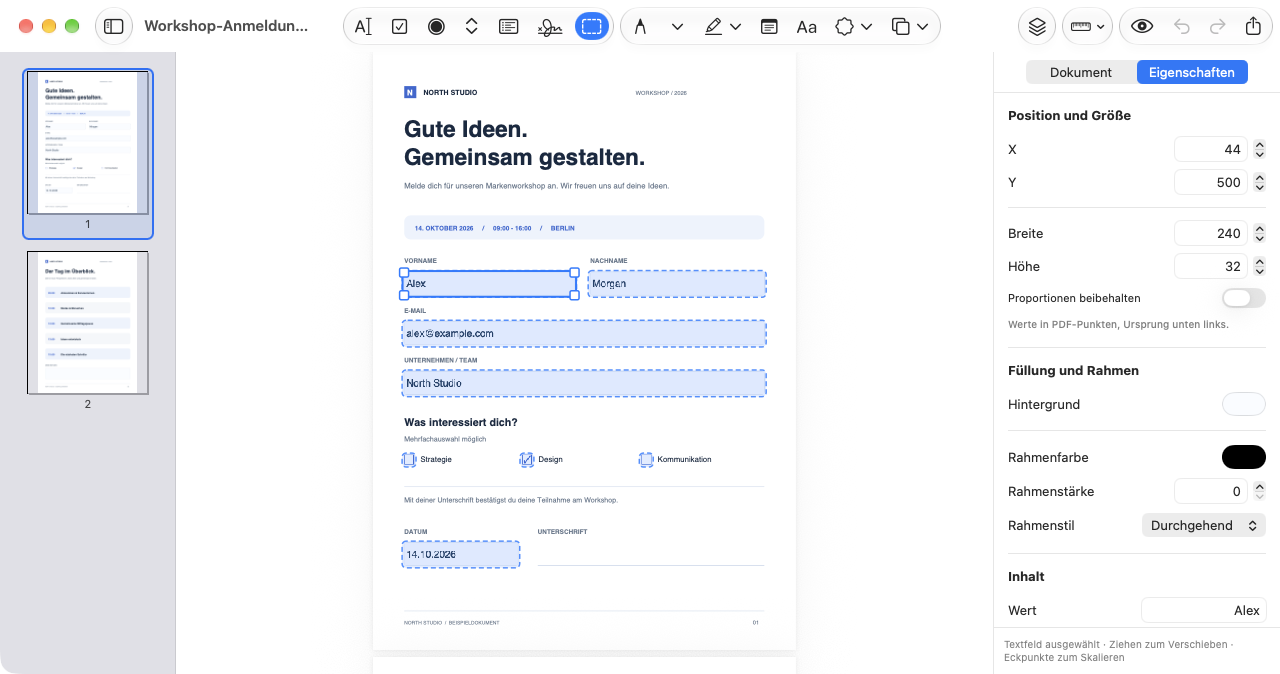Select the text field tool
Viewport: 1280px width, 674px height.
[x=363, y=27]
